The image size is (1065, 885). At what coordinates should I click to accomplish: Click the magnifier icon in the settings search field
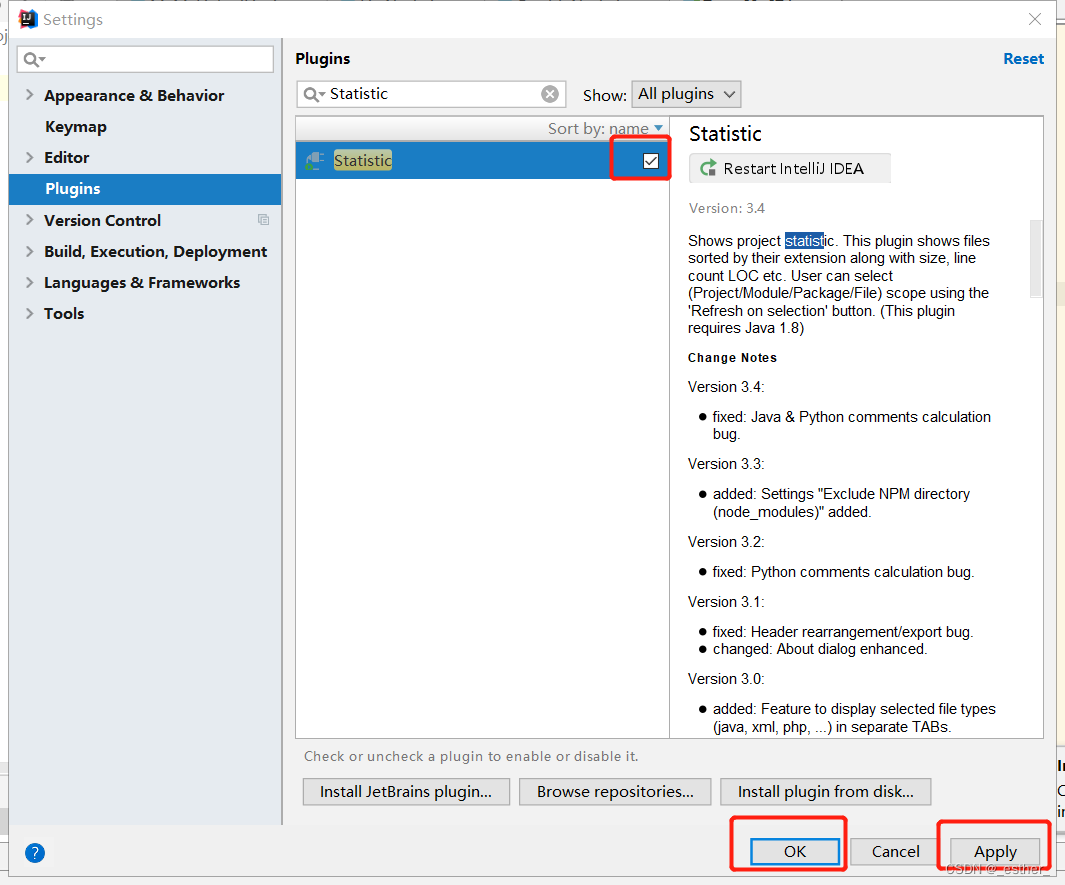click(32, 60)
